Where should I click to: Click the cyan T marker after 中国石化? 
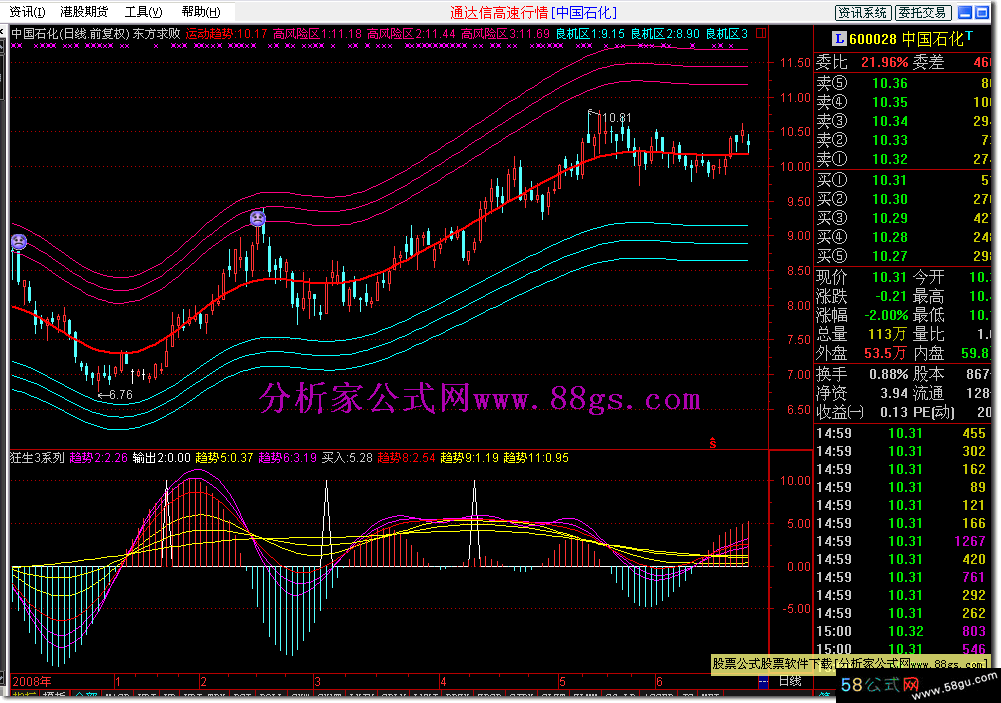point(969,36)
